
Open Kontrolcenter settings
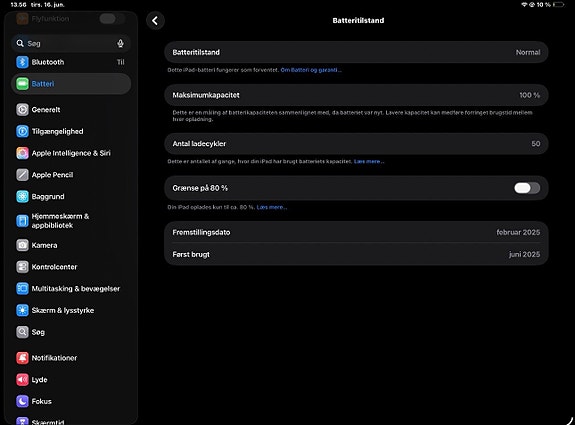point(71,267)
